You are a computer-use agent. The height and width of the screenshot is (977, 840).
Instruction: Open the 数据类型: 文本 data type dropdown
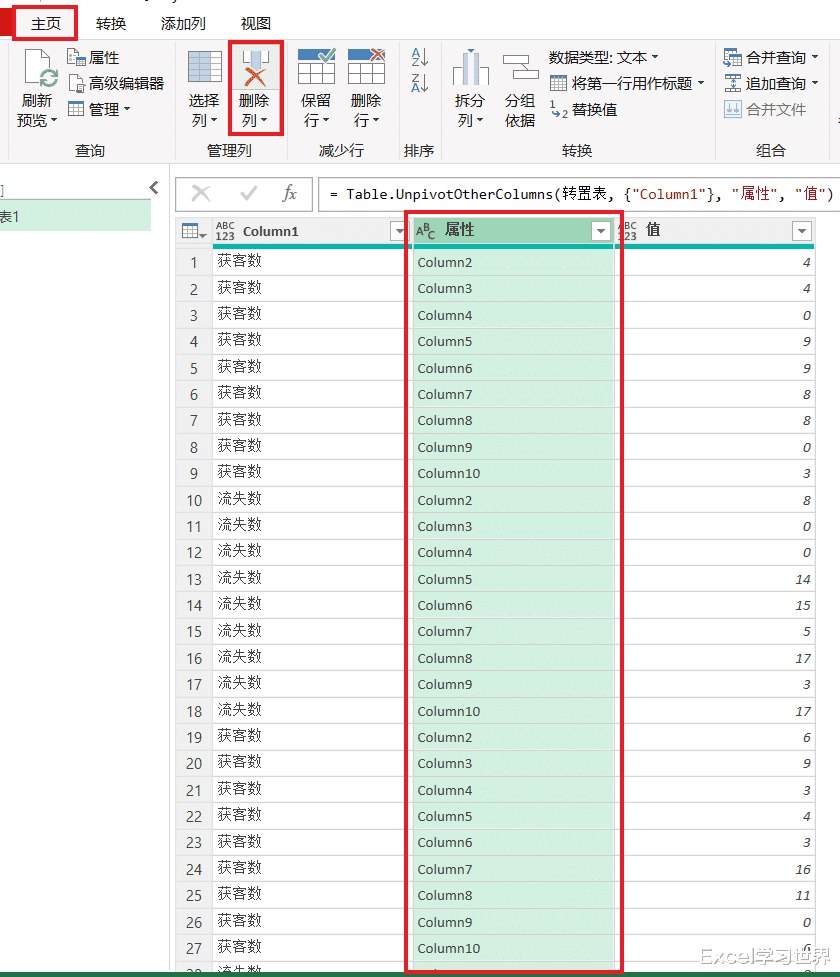click(603, 58)
